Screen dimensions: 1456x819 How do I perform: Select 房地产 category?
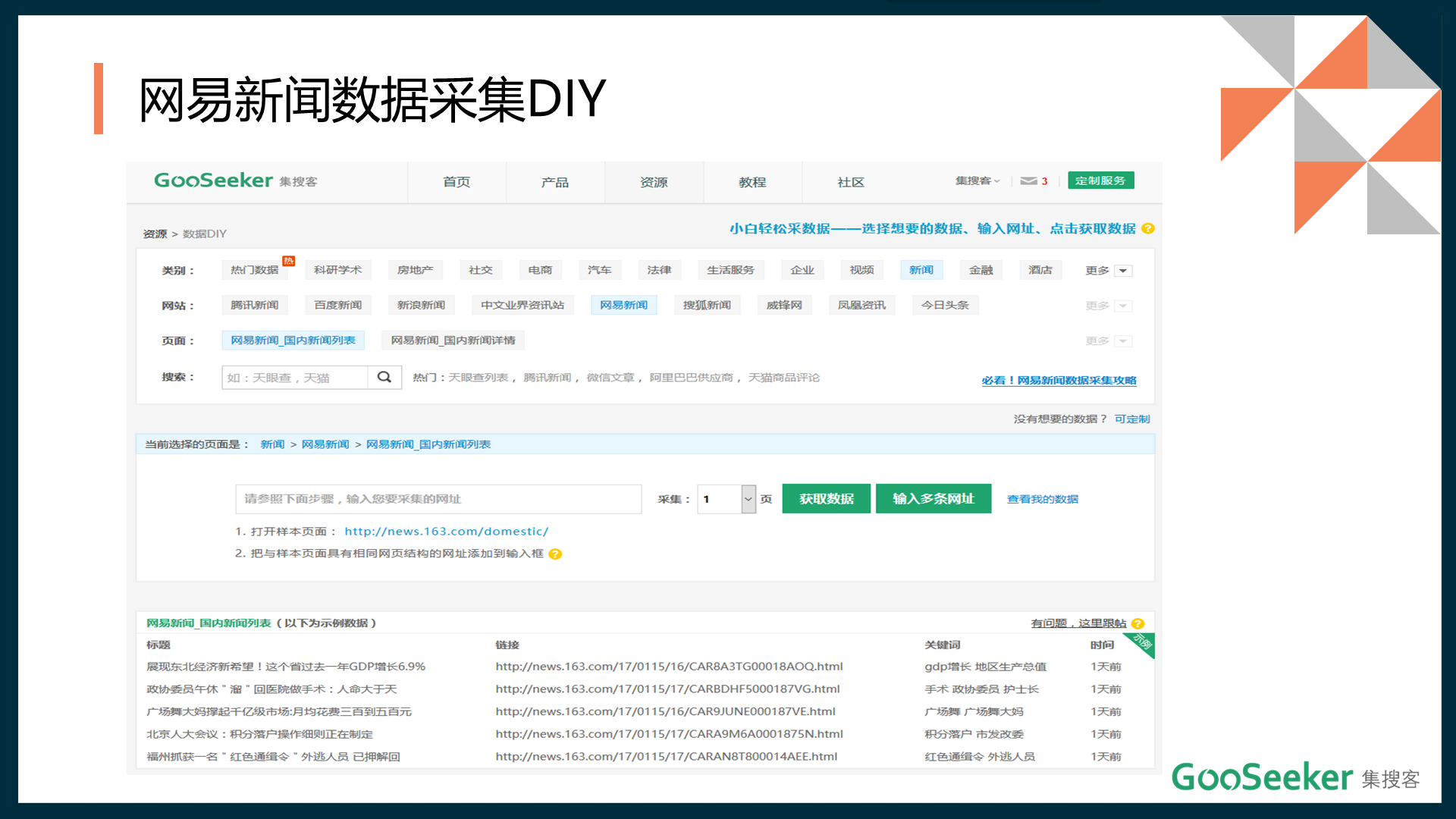pyautogui.click(x=416, y=270)
